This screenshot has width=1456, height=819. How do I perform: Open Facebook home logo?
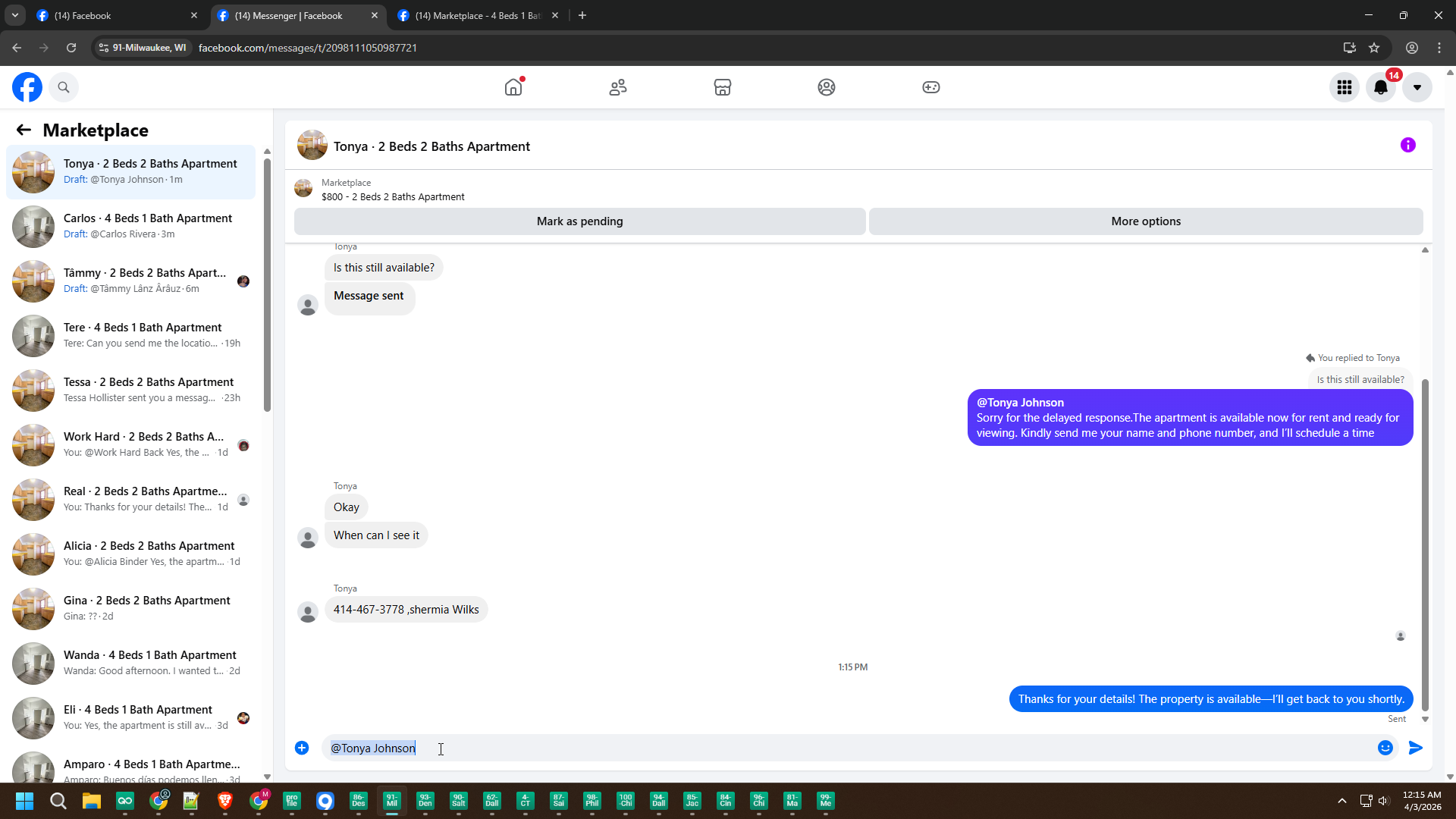(x=27, y=87)
